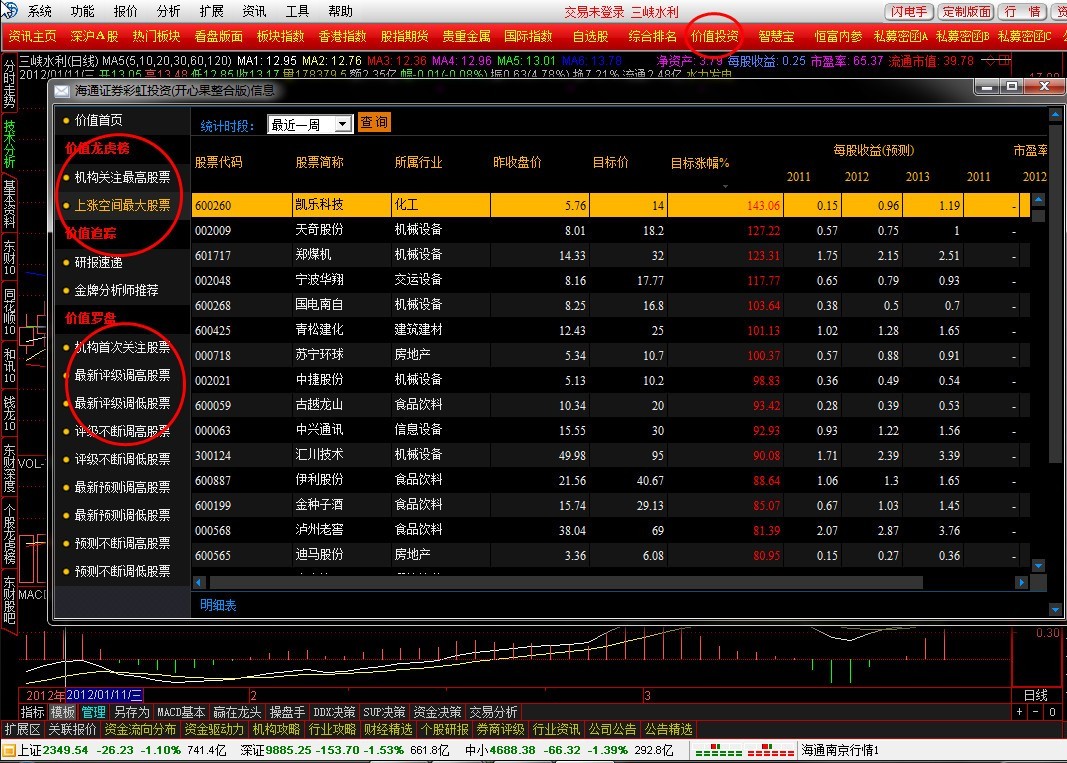Image resolution: width=1067 pixels, height=763 pixels.
Task: Open the 报价 menu
Action: 125,11
